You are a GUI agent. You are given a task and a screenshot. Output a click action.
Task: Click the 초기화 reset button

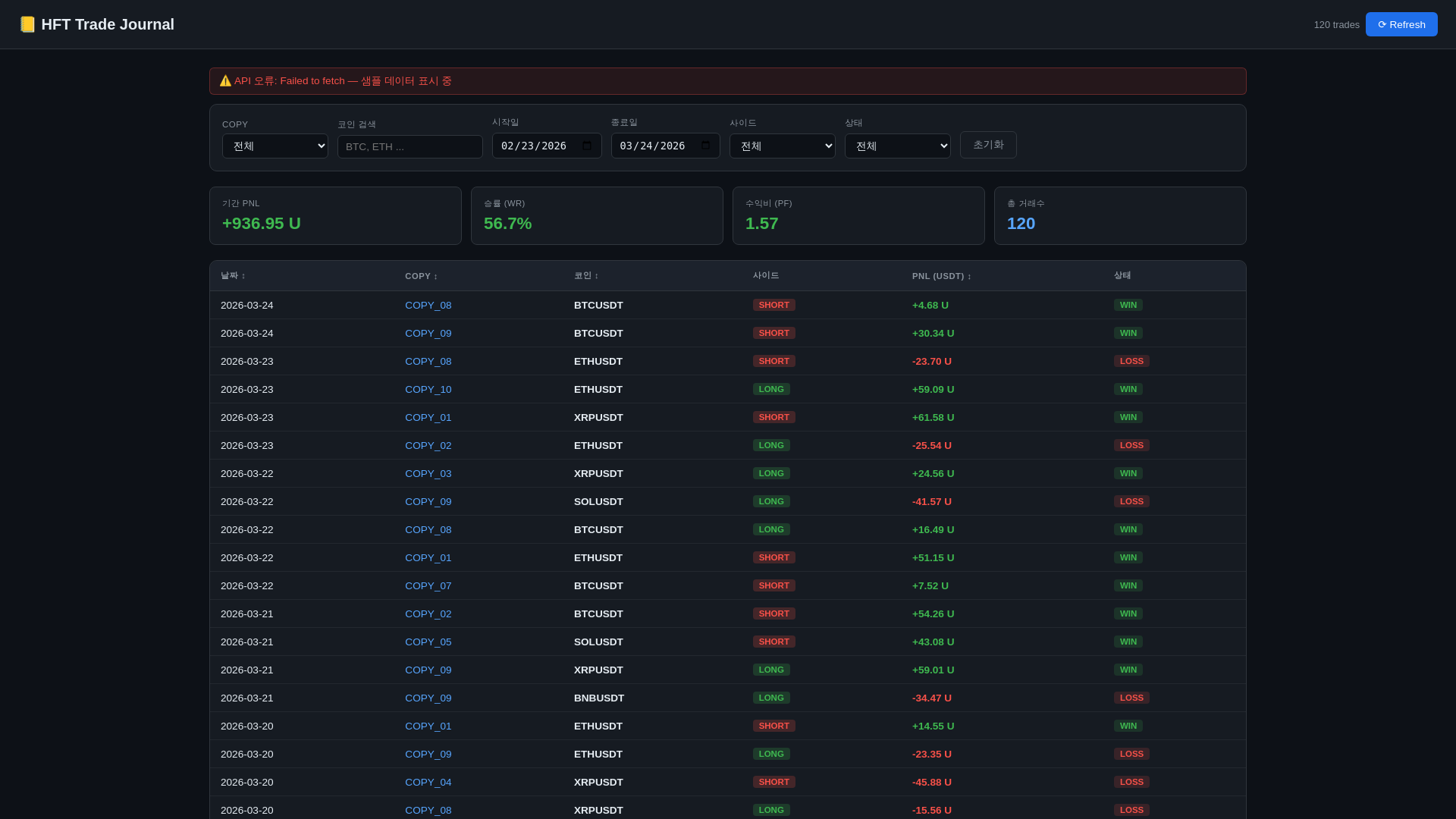pyautogui.click(x=988, y=145)
